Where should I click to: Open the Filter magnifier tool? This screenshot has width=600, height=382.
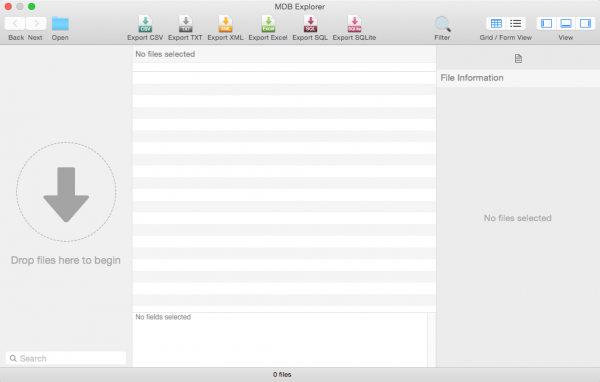click(x=442, y=24)
